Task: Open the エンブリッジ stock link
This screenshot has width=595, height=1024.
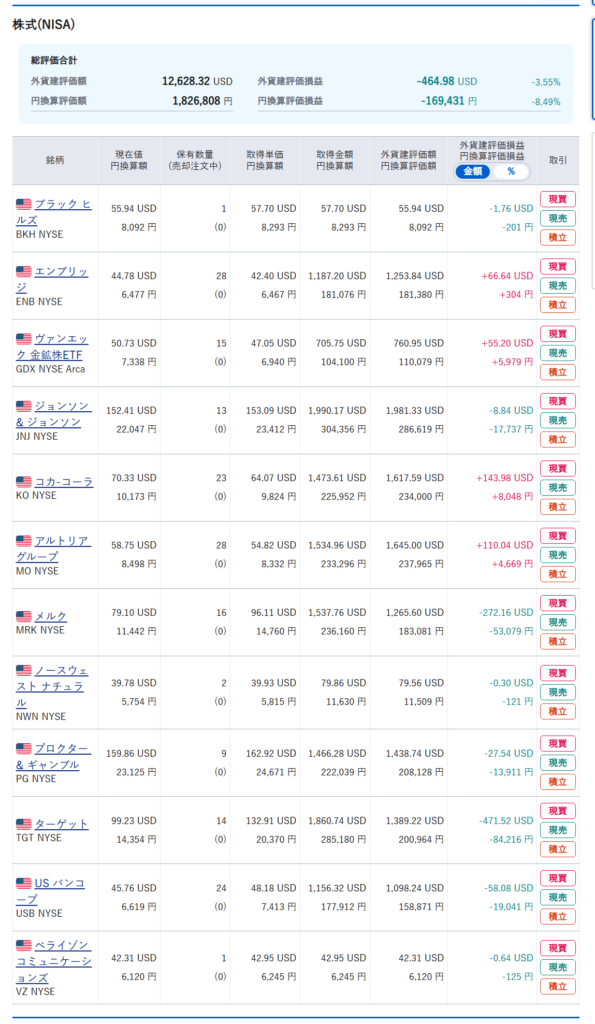Action: pos(52,279)
